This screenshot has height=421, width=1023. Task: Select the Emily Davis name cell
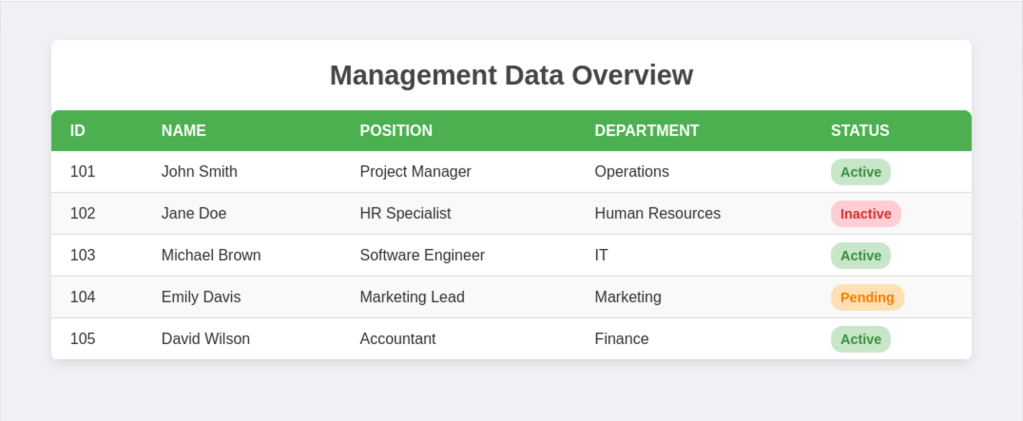click(x=201, y=298)
